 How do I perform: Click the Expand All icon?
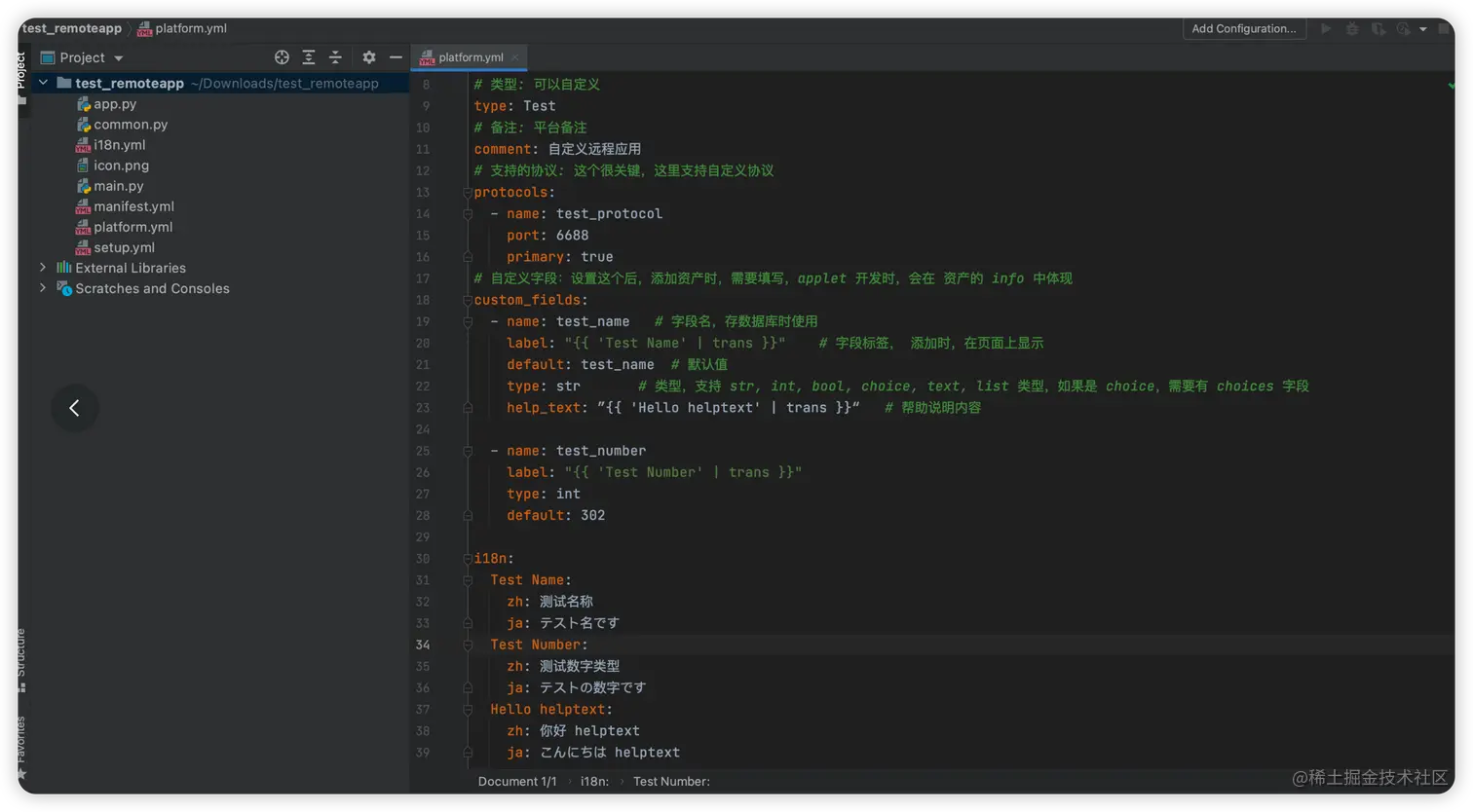(x=309, y=57)
